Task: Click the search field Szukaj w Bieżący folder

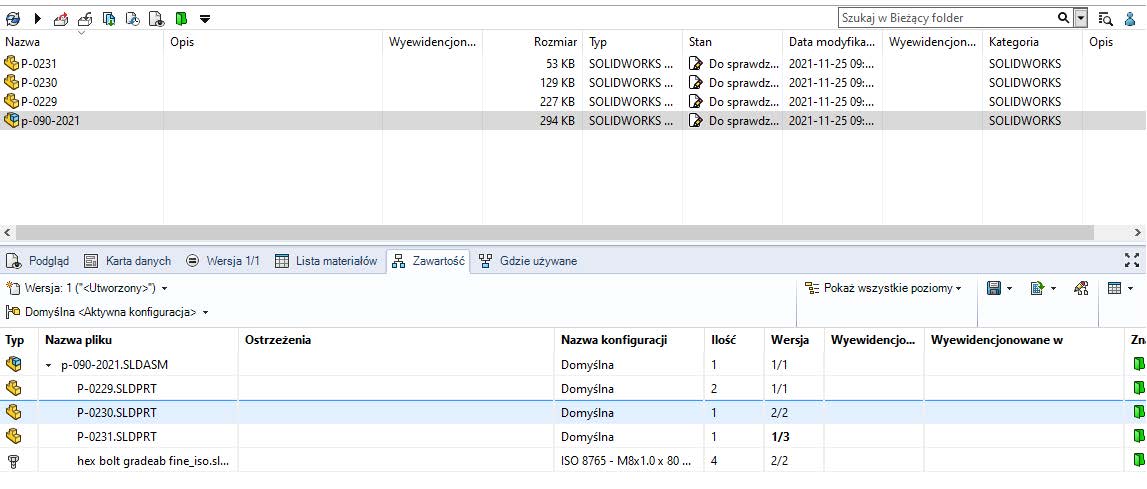Action: 945,17
